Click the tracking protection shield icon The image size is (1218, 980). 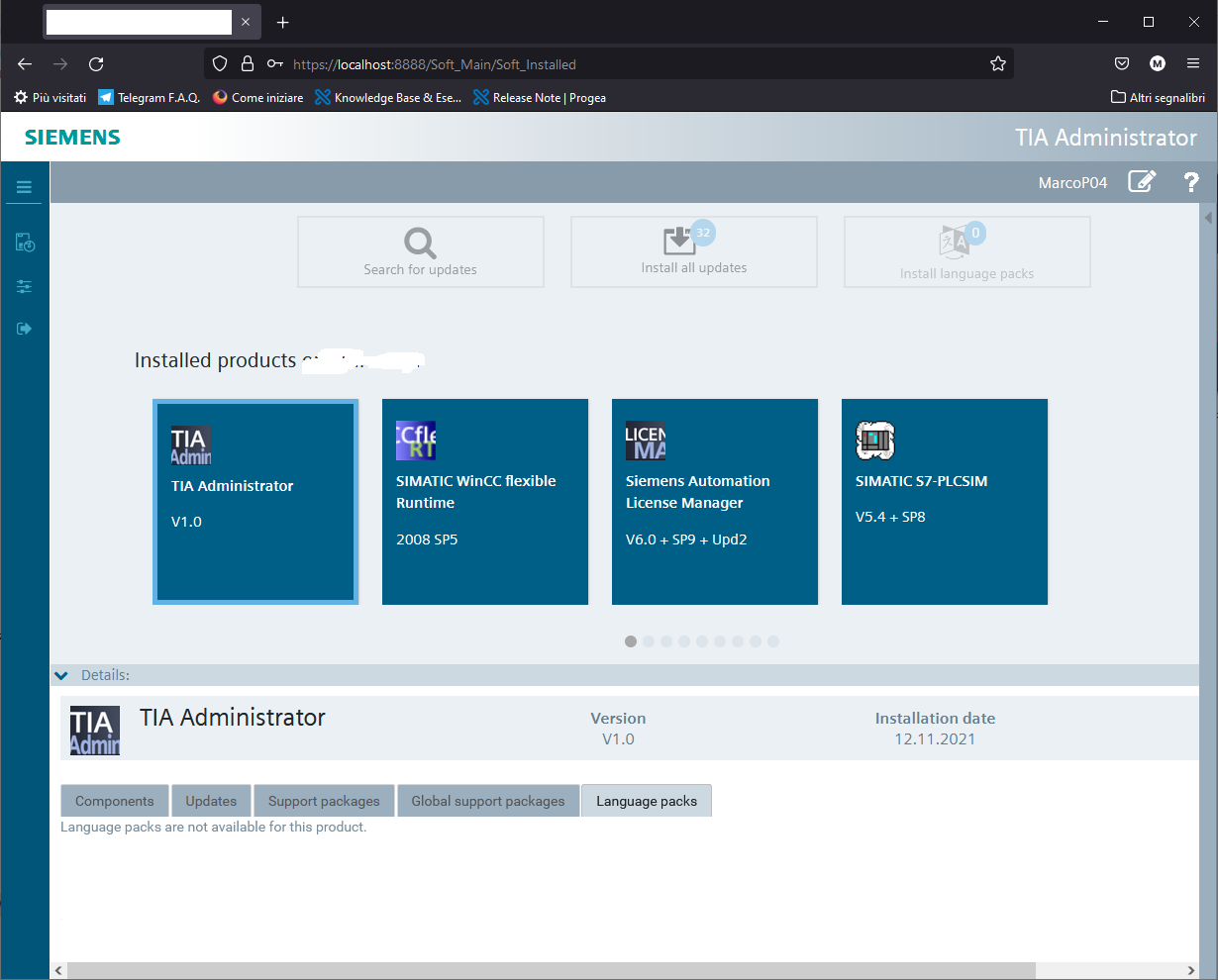221,64
